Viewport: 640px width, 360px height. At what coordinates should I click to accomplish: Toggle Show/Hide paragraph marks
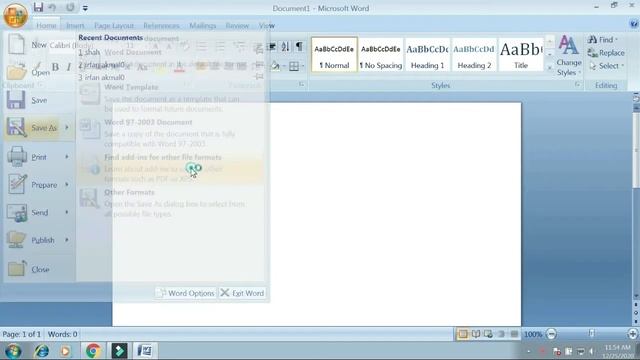point(299,46)
